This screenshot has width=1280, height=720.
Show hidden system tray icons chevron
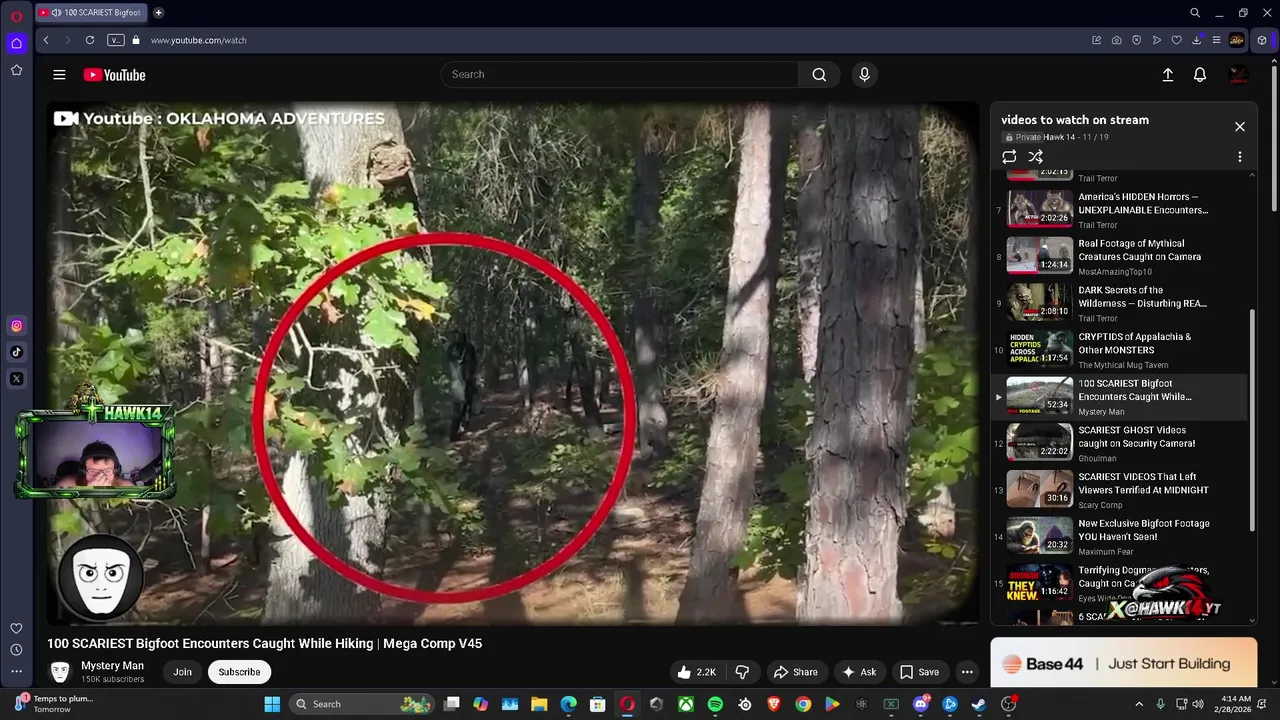tap(1139, 704)
